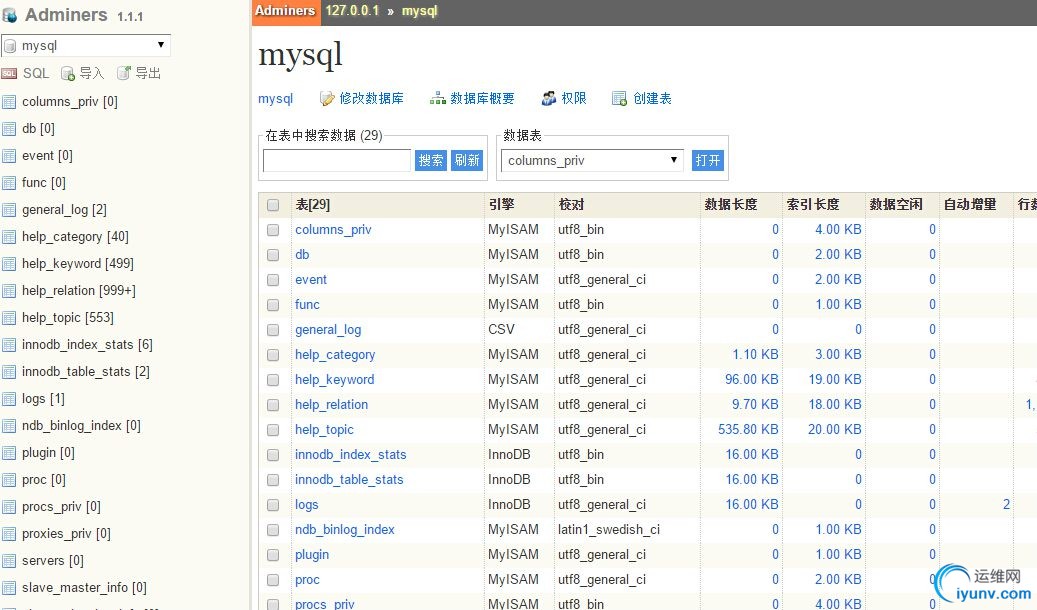The height and width of the screenshot is (610, 1037).
Task: Click table icon next to innodb_index_stats [6]
Action: pos(9,345)
